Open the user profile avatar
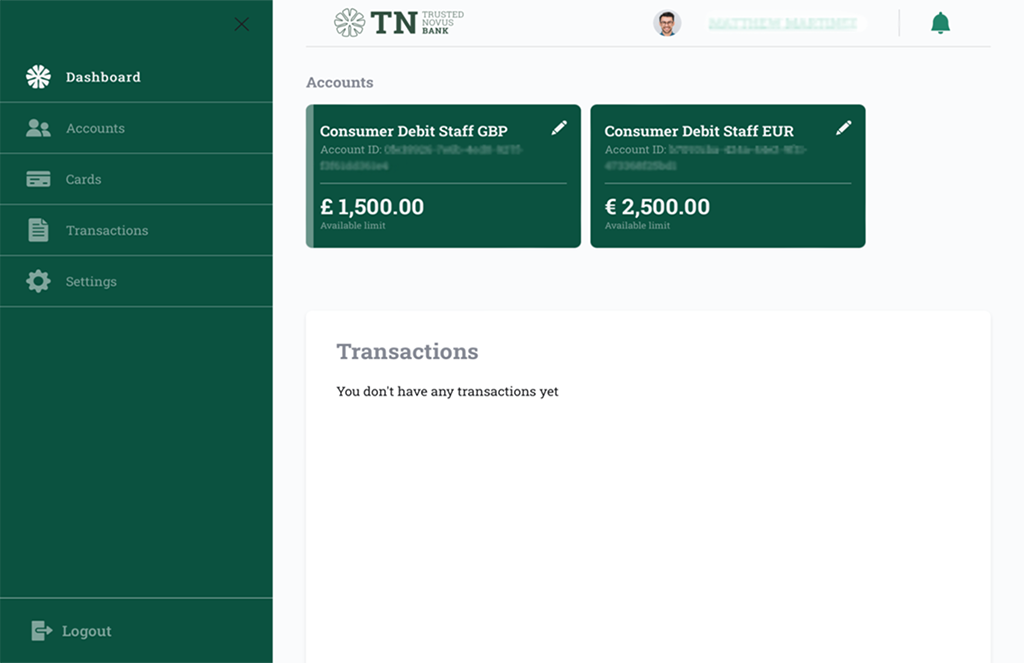This screenshot has width=1024, height=663. tap(667, 23)
